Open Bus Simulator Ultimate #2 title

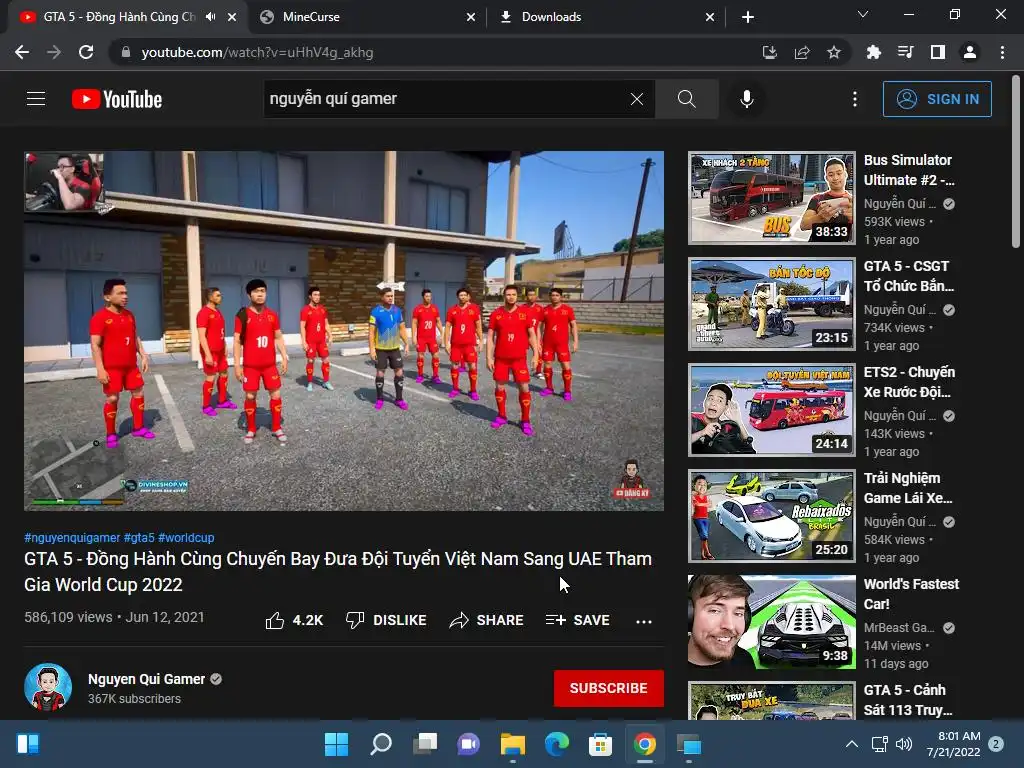click(x=909, y=170)
